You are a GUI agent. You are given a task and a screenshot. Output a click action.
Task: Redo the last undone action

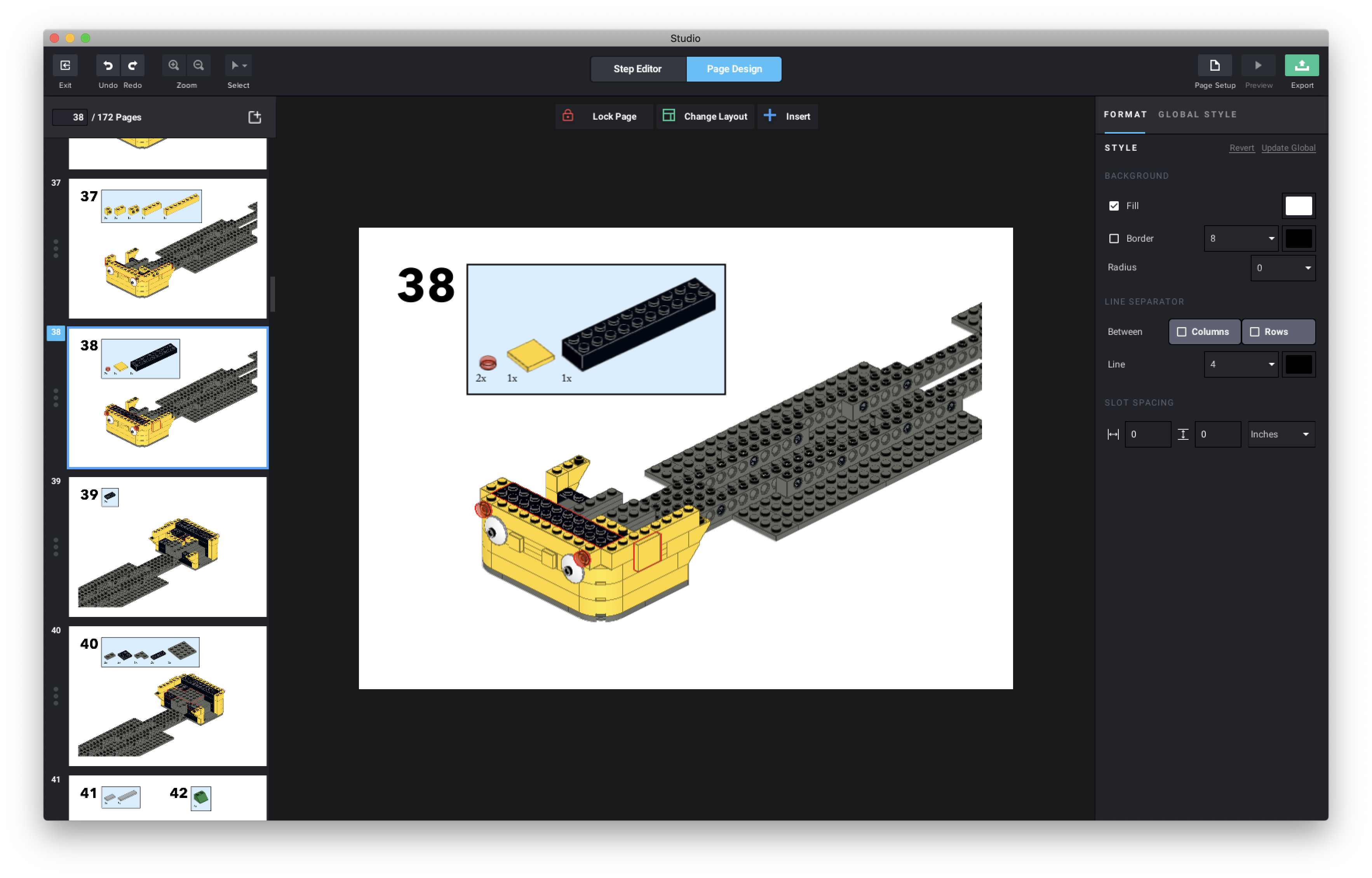point(132,66)
